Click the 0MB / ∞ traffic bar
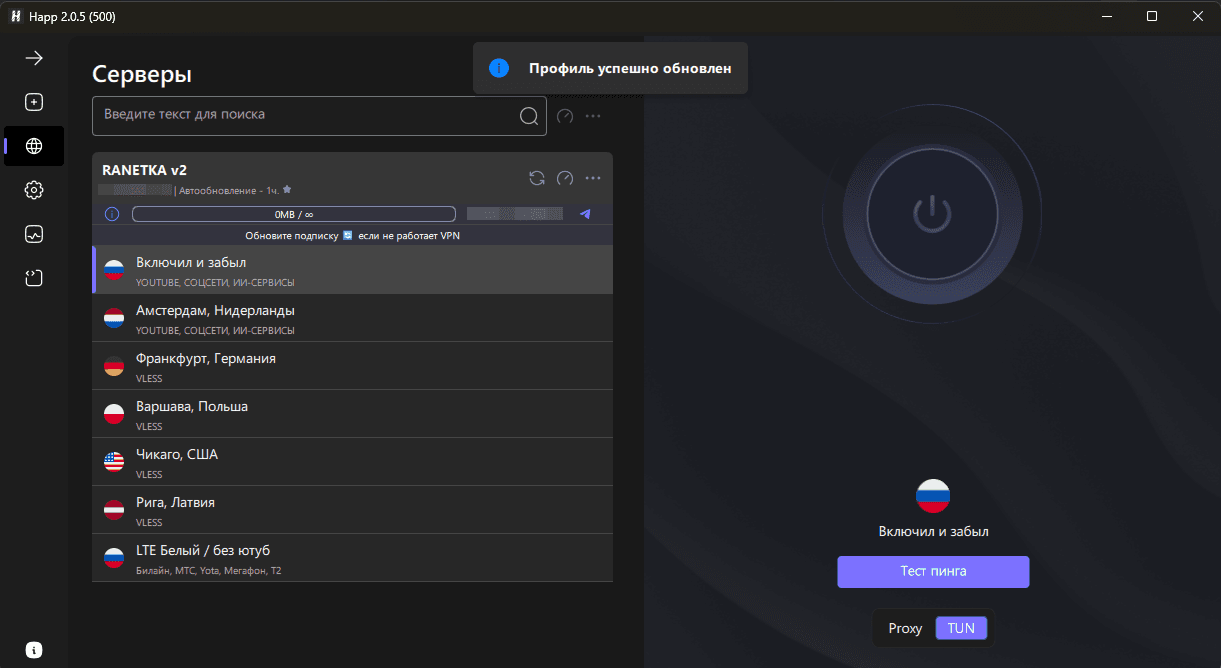 tap(294, 214)
